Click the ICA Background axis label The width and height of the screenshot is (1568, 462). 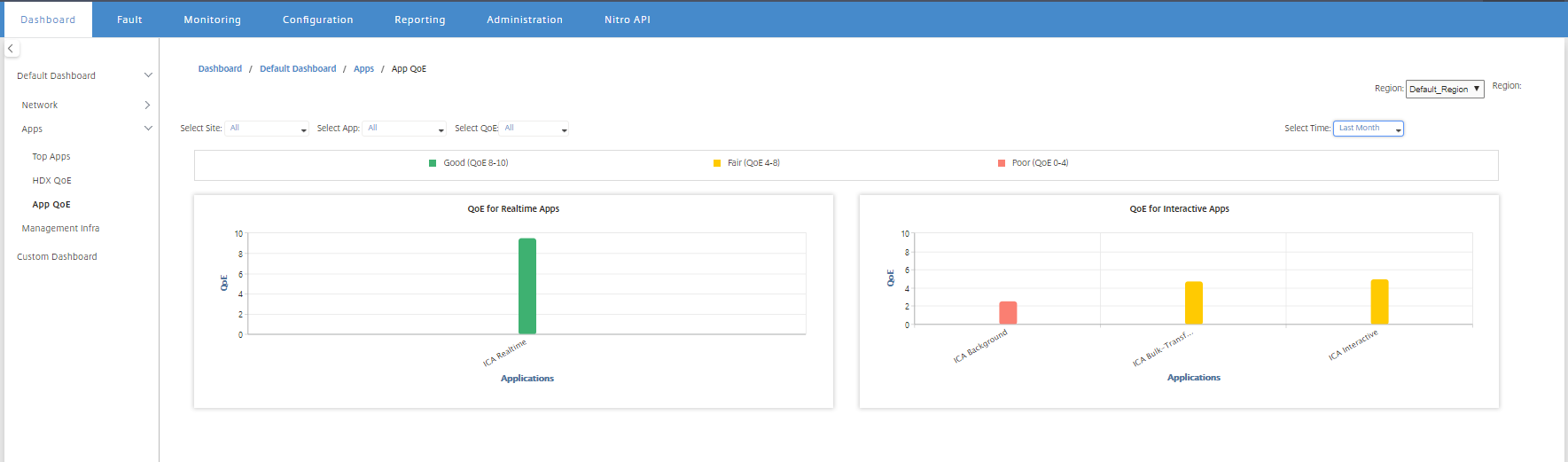[980, 346]
